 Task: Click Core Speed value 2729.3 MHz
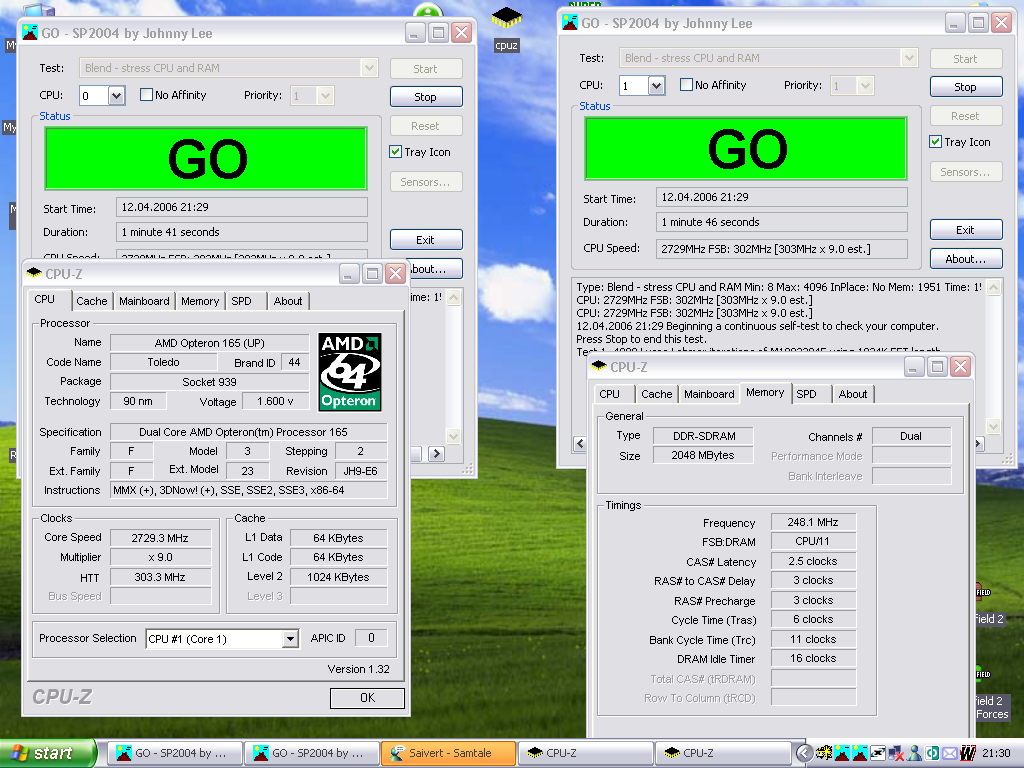coord(160,538)
